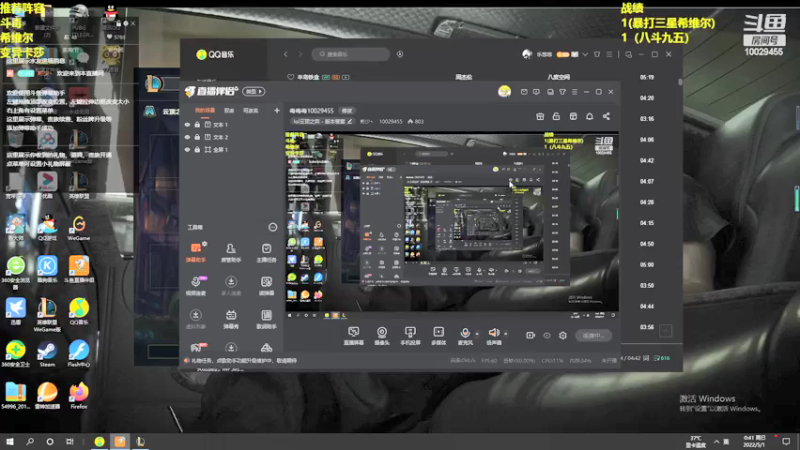
Task: Open the notification bell icon
Action: pos(589,116)
